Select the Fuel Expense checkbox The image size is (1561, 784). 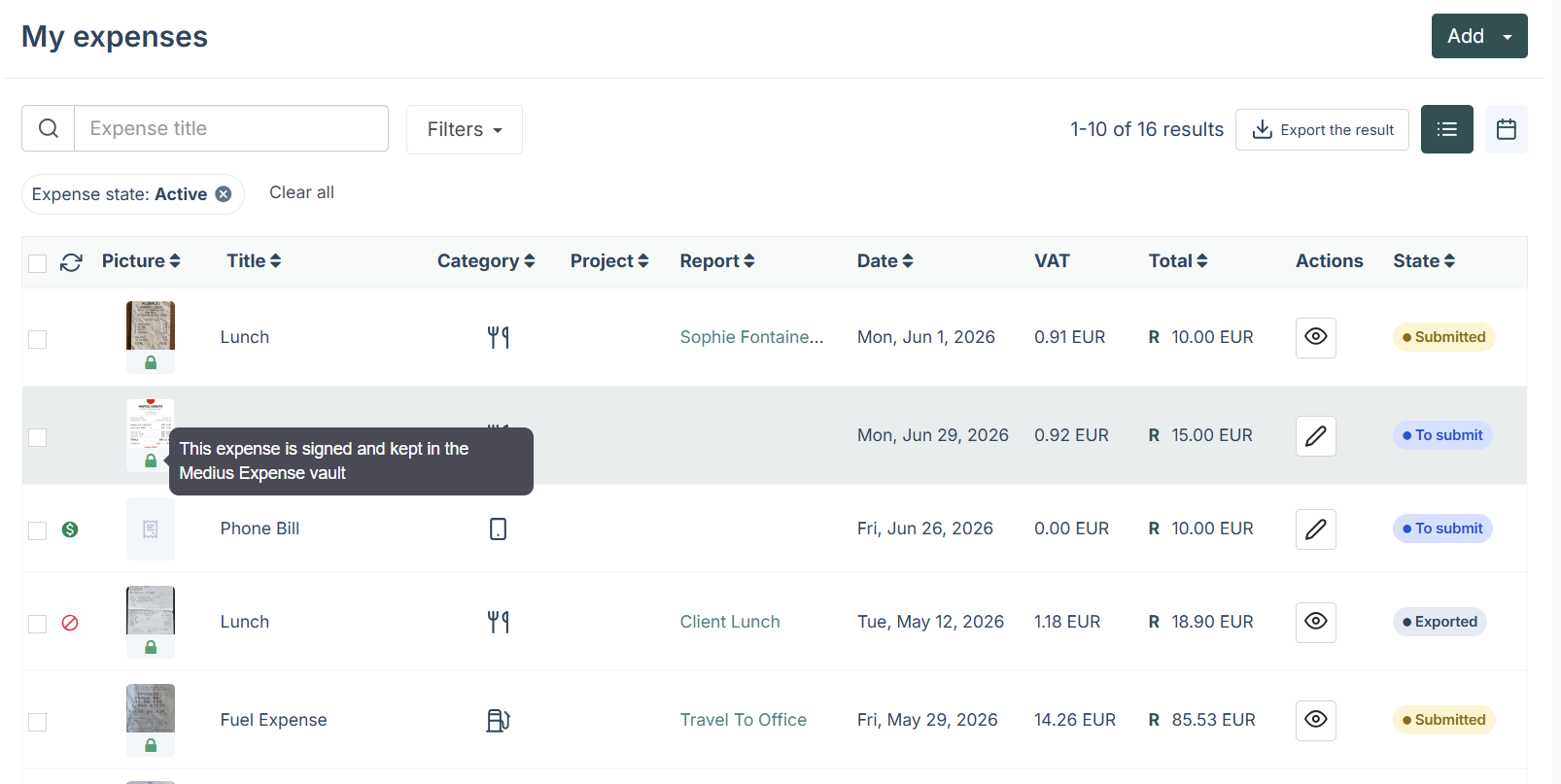tap(38, 722)
